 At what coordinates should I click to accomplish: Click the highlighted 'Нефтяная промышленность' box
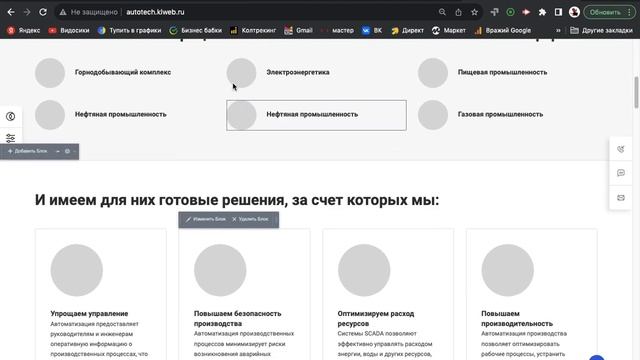(x=316, y=115)
